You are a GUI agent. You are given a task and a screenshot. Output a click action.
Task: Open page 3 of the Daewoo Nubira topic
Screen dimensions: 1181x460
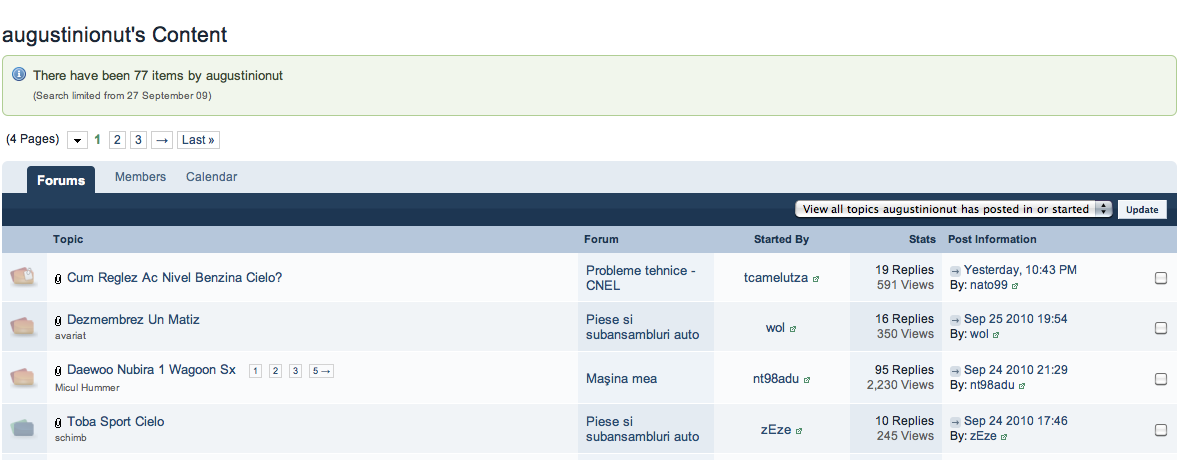pyautogui.click(x=295, y=371)
